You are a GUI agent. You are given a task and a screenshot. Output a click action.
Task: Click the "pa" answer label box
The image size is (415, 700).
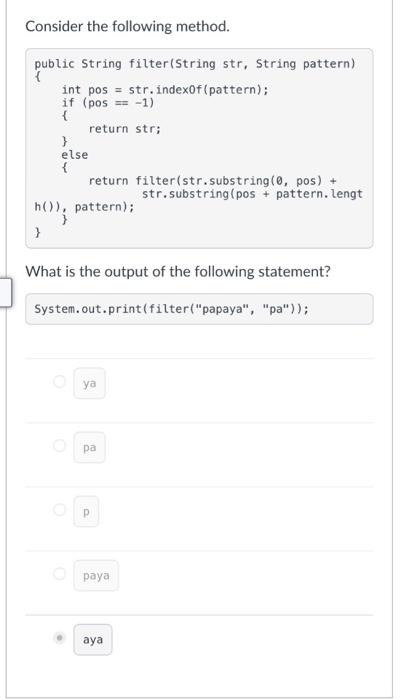coord(89,447)
